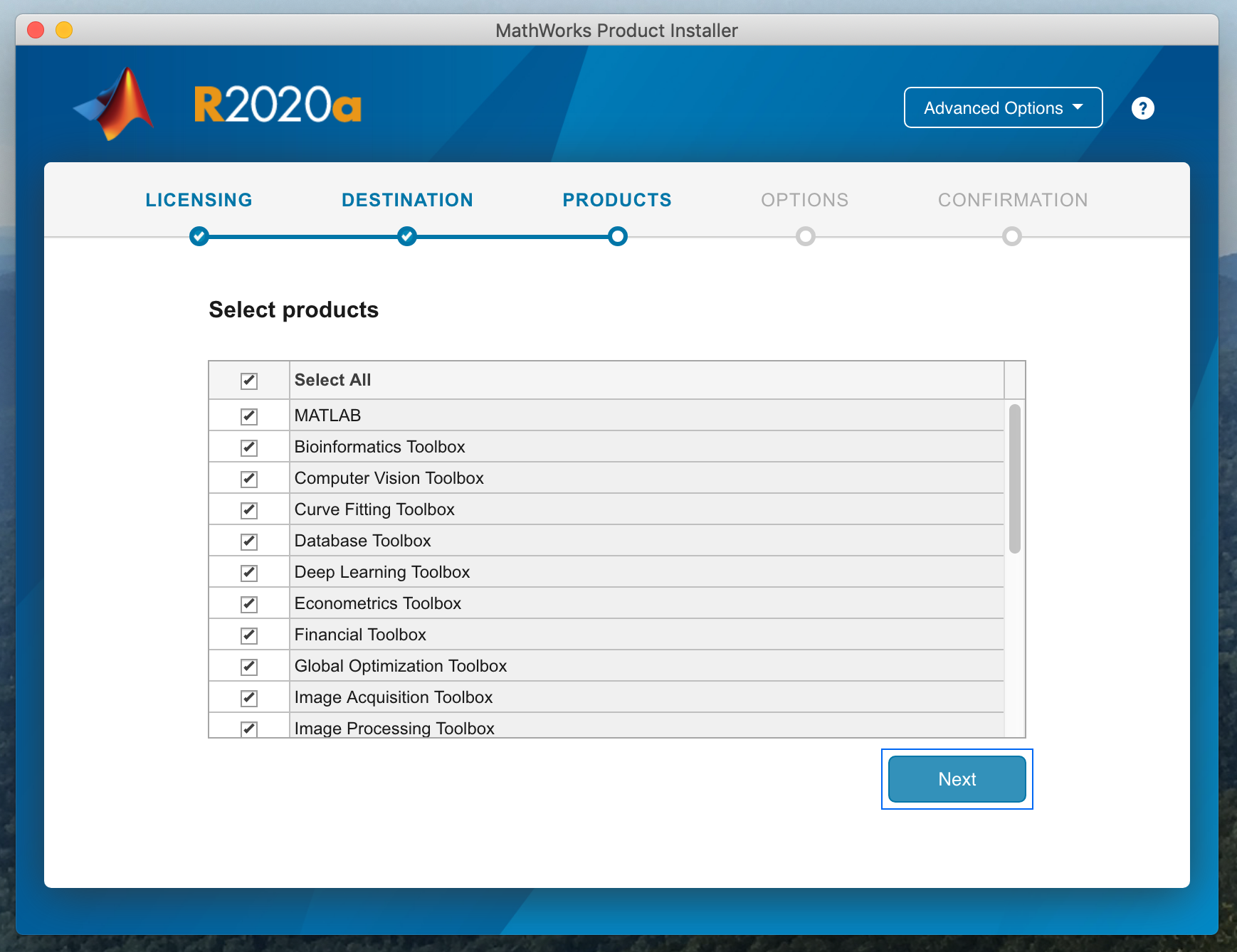The width and height of the screenshot is (1237, 952).
Task: Click the product list scrollbar thumb
Action: coord(1014,478)
